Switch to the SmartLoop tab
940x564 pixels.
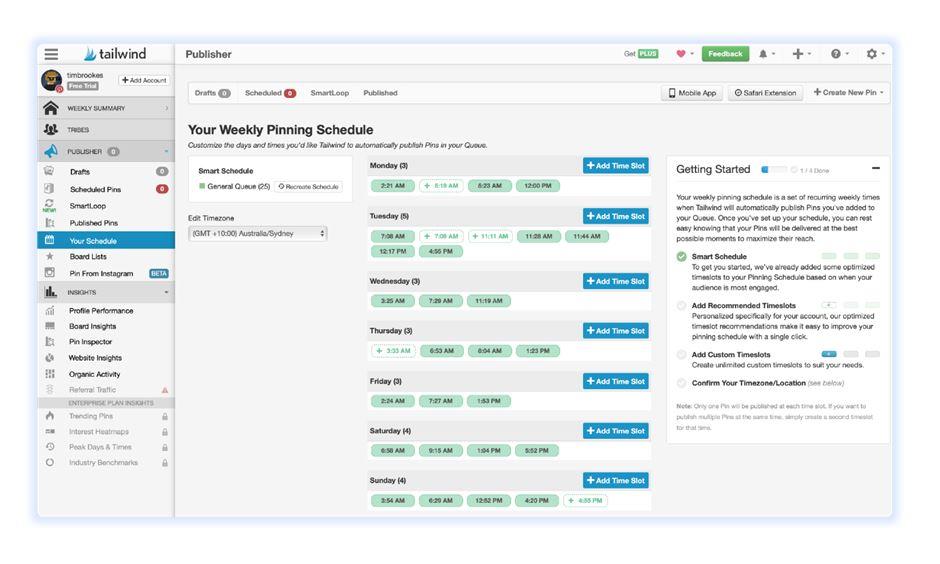[x=329, y=93]
